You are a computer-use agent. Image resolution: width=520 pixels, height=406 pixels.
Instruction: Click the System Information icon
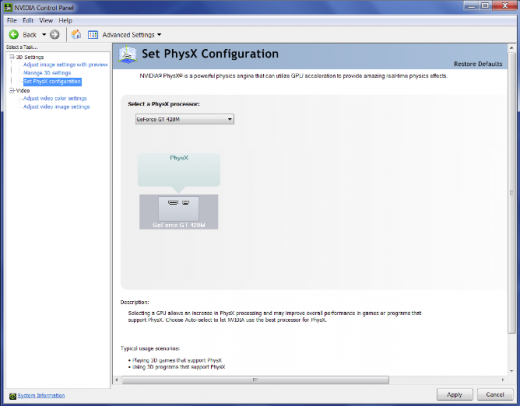13,396
